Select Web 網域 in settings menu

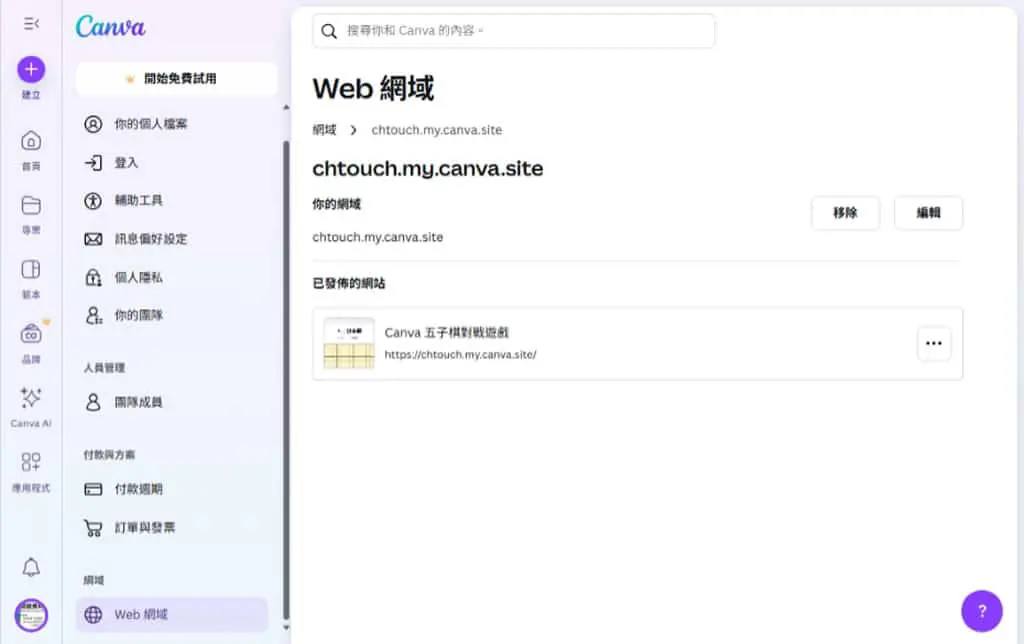coord(172,615)
